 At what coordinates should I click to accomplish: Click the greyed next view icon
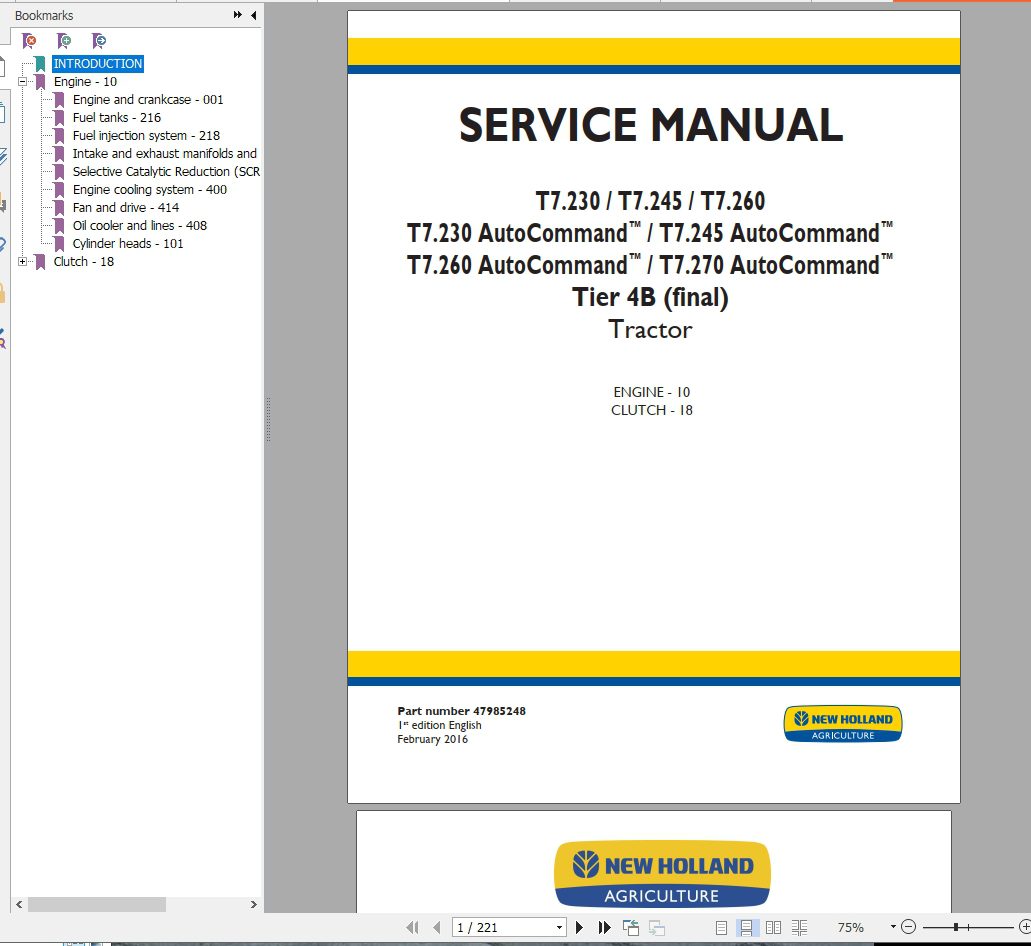coord(656,927)
